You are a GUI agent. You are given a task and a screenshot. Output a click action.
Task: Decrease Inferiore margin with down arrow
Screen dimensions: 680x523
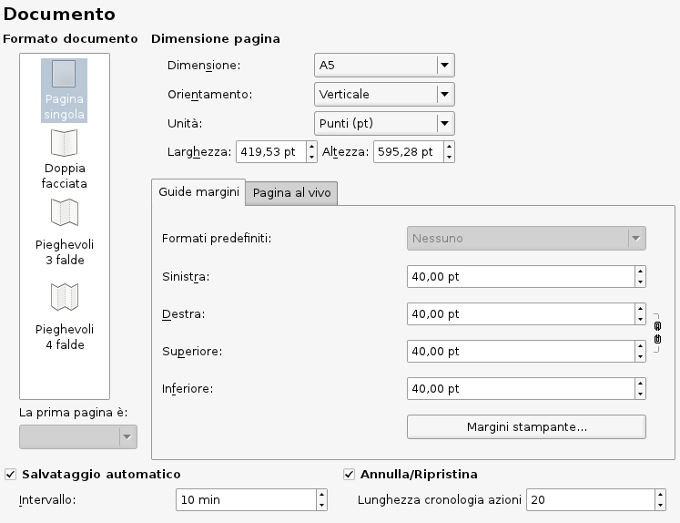click(641, 394)
